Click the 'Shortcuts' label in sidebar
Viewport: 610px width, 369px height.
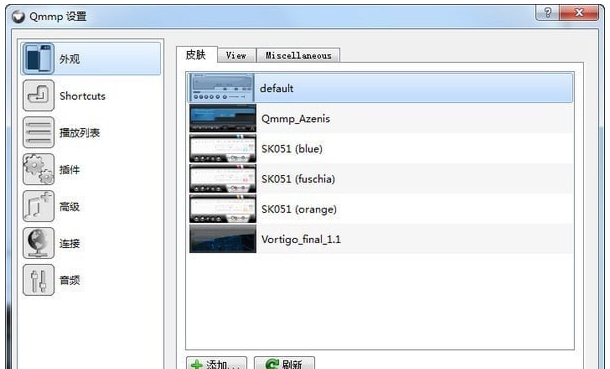(x=82, y=96)
